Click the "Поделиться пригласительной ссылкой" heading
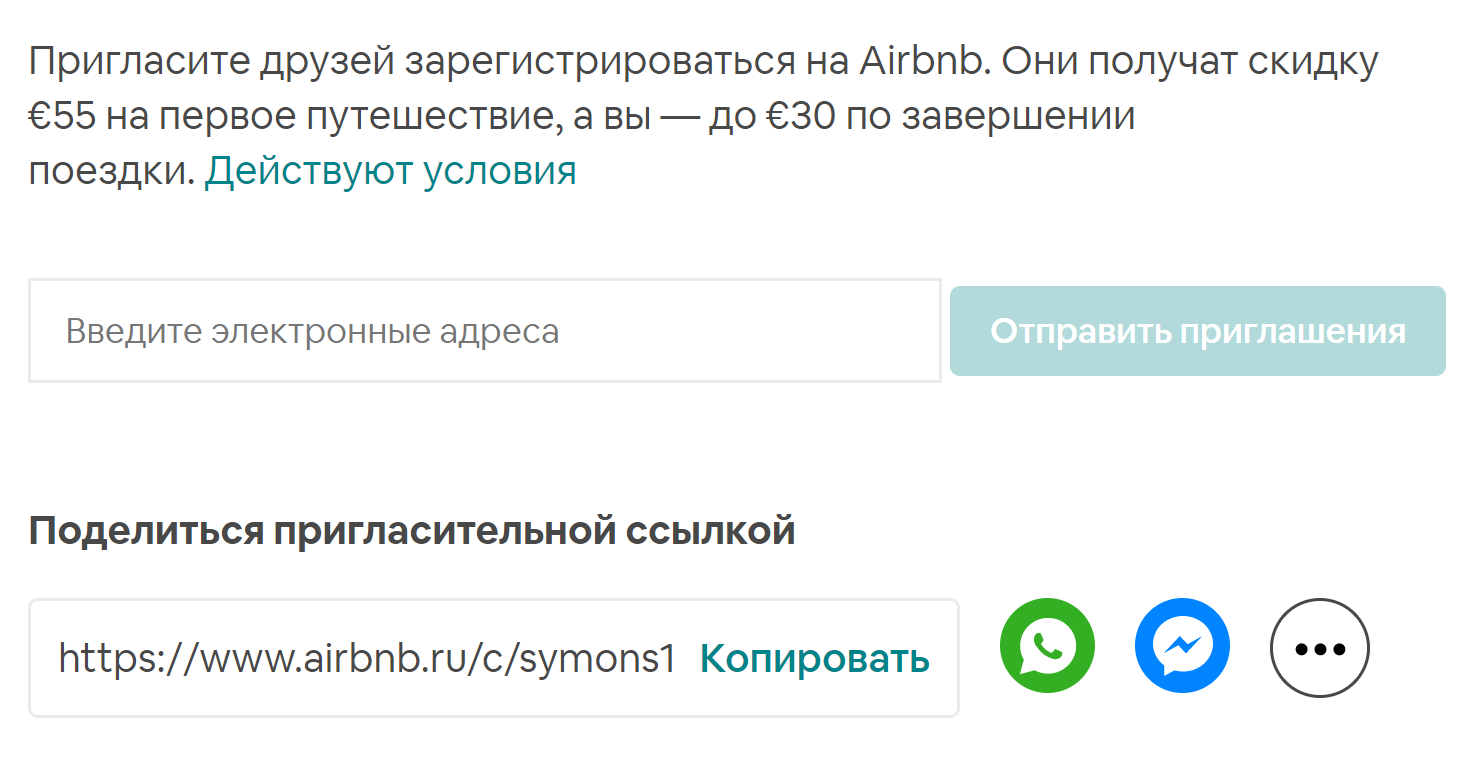Screen dimensions: 1479x758 (x=411, y=530)
